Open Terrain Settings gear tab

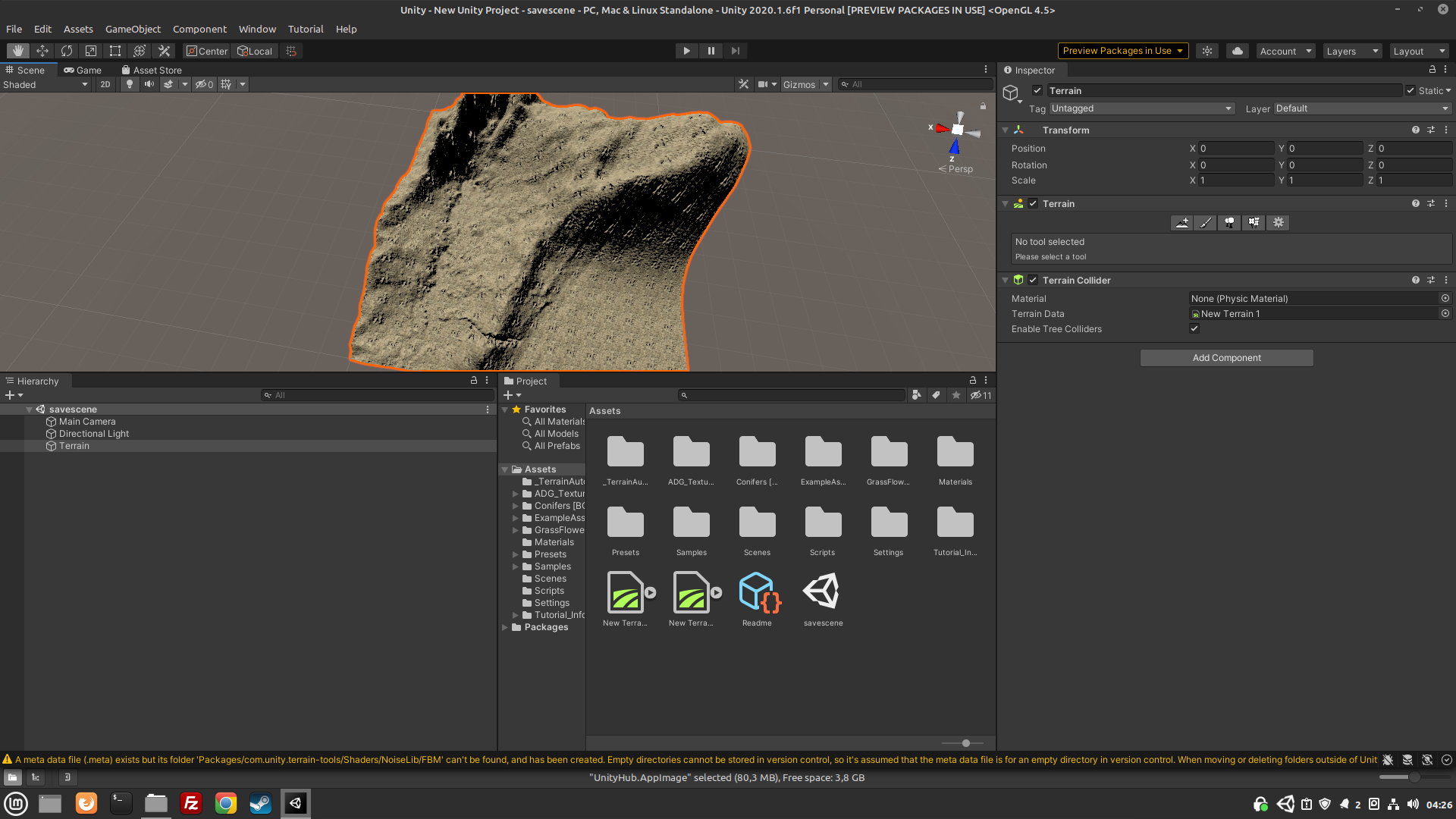1278,222
